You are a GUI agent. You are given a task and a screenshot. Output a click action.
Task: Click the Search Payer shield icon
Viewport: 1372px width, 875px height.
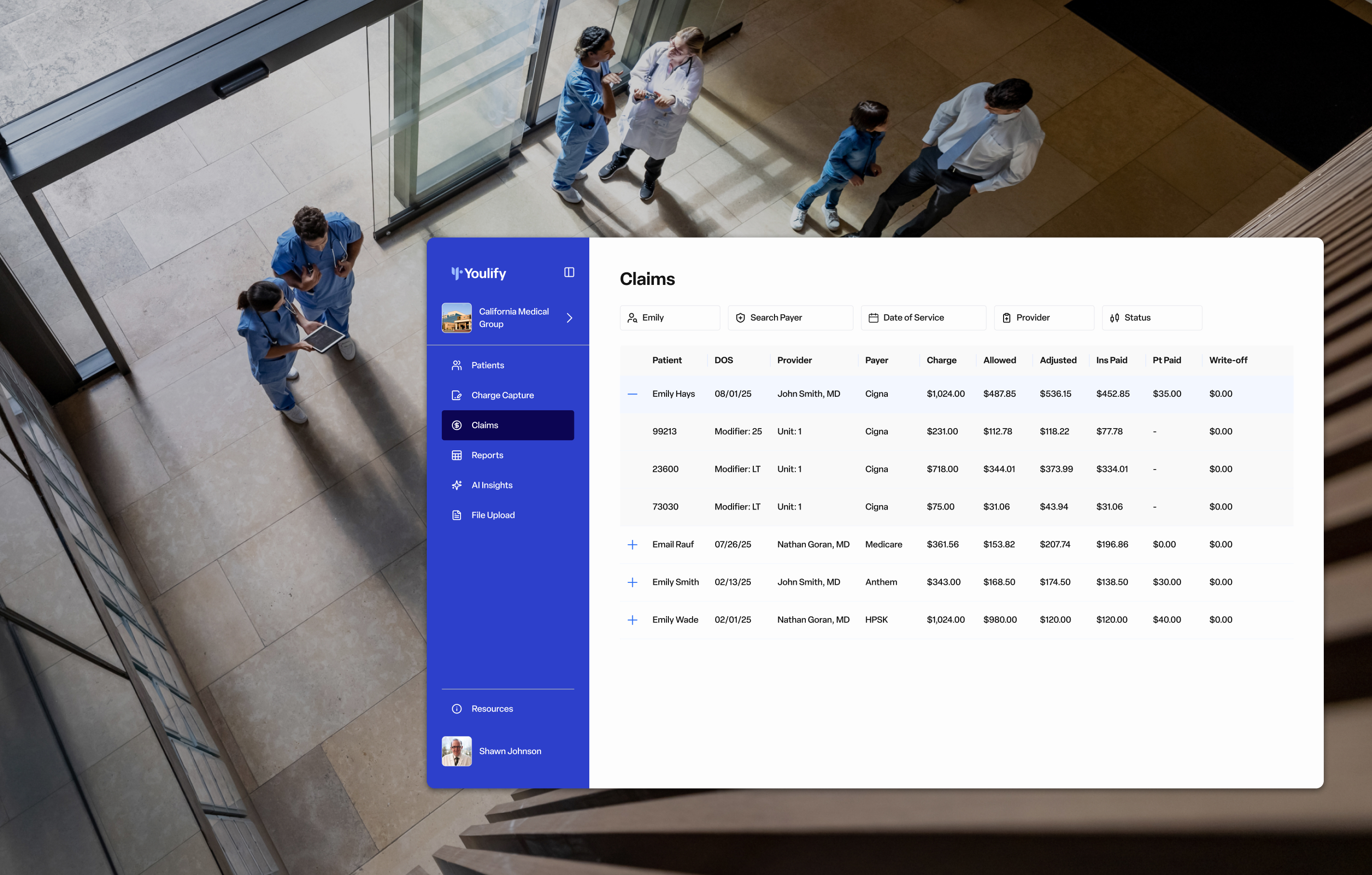point(740,318)
